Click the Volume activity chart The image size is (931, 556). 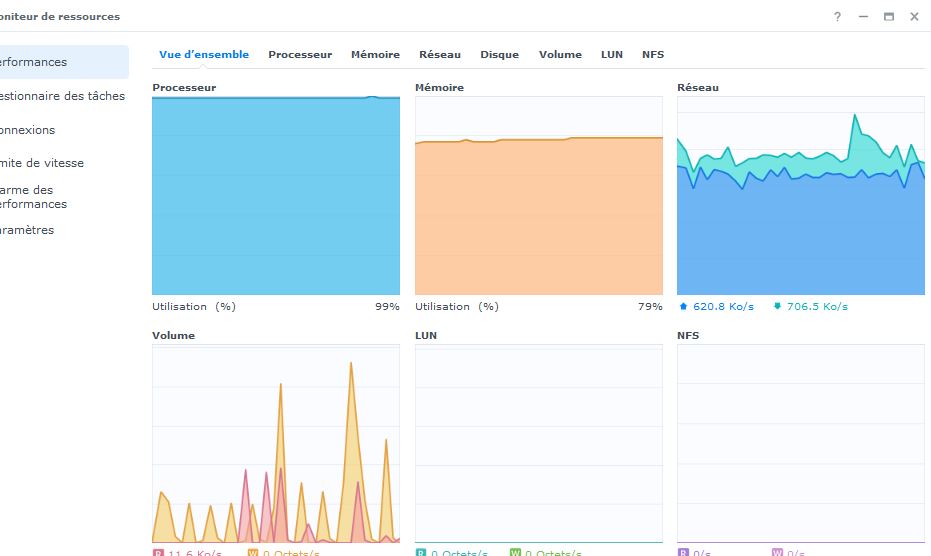tap(276, 443)
